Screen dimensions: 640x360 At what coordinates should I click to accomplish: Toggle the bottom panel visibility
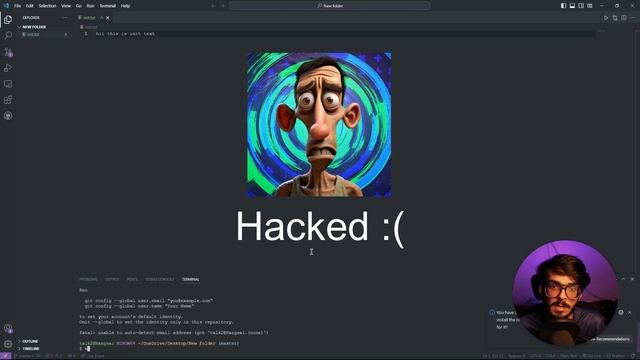[572, 6]
